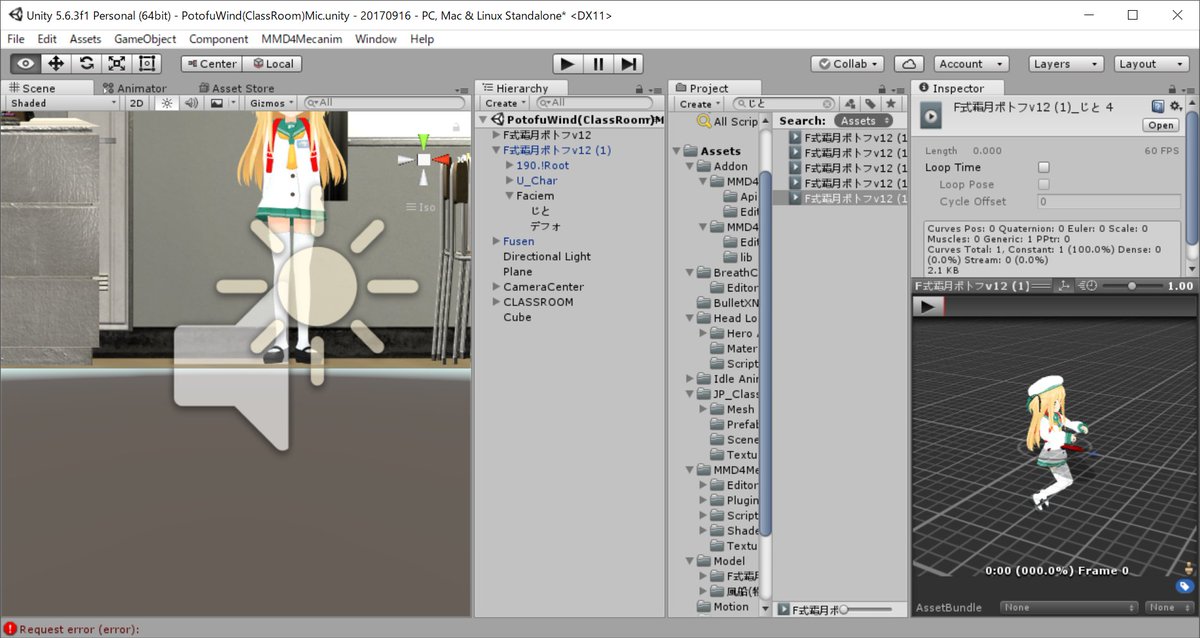Expand U_Char in Hierarchy
Image resolution: width=1200 pixels, height=638 pixels.
tap(509, 180)
